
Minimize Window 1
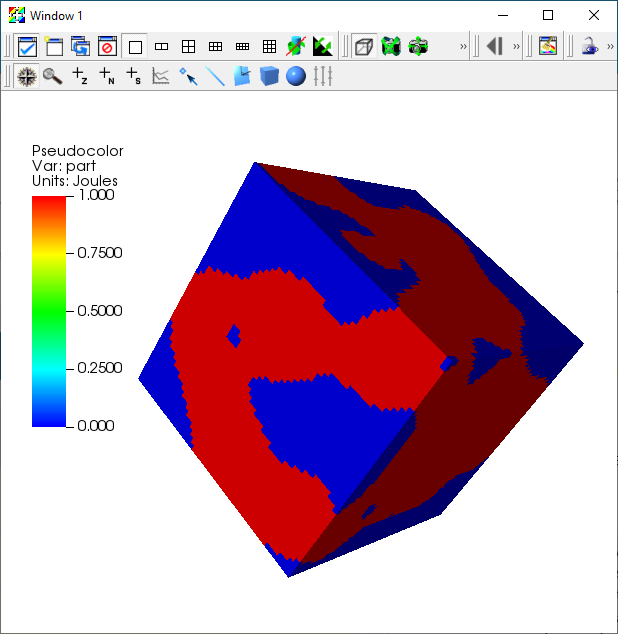pyautogui.click(x=503, y=15)
